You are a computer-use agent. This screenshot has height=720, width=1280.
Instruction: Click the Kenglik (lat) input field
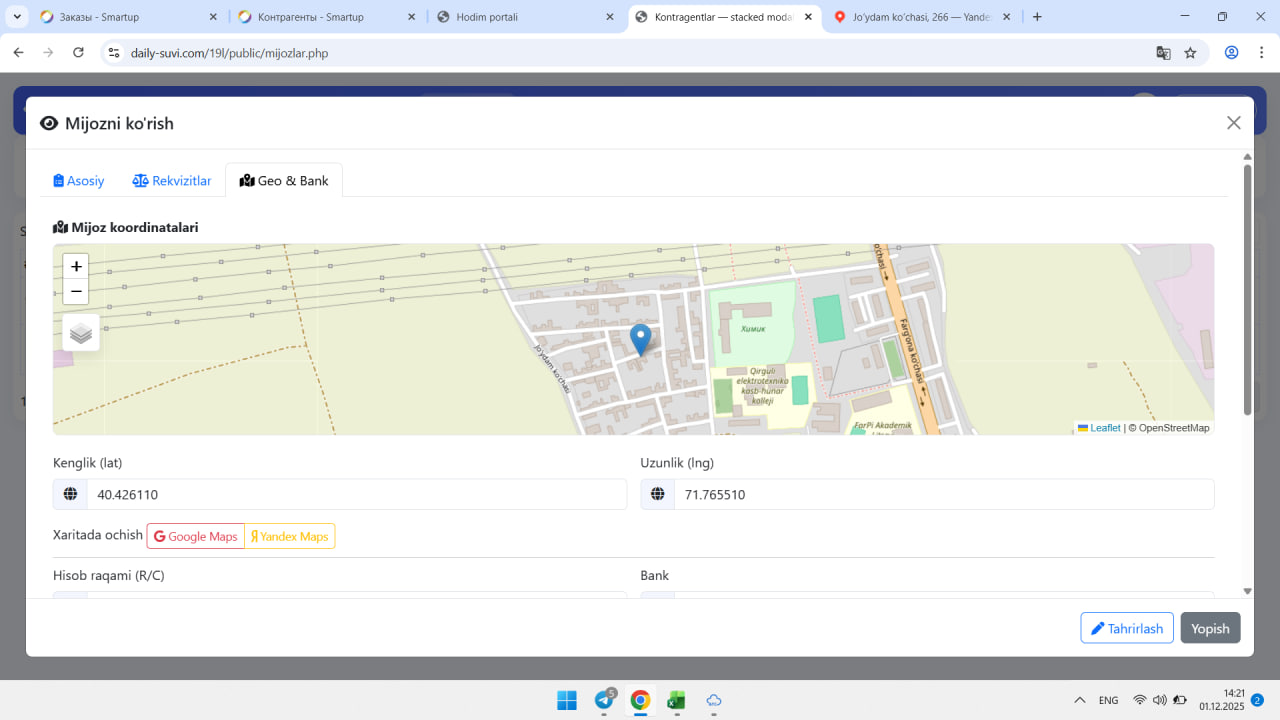356,495
